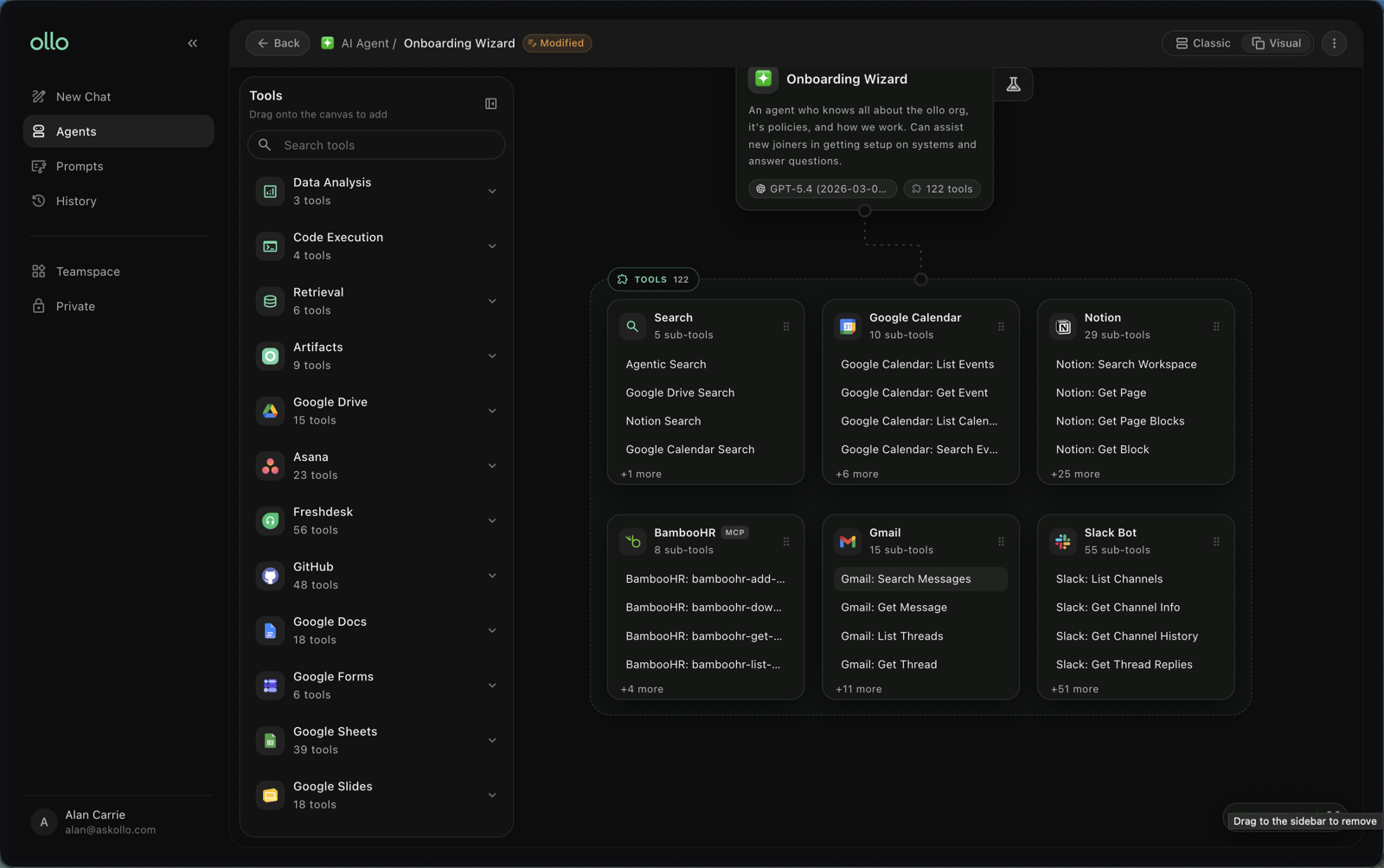Image resolution: width=1384 pixels, height=868 pixels.
Task: Expand the Data Analysis tool group
Action: pos(491,191)
